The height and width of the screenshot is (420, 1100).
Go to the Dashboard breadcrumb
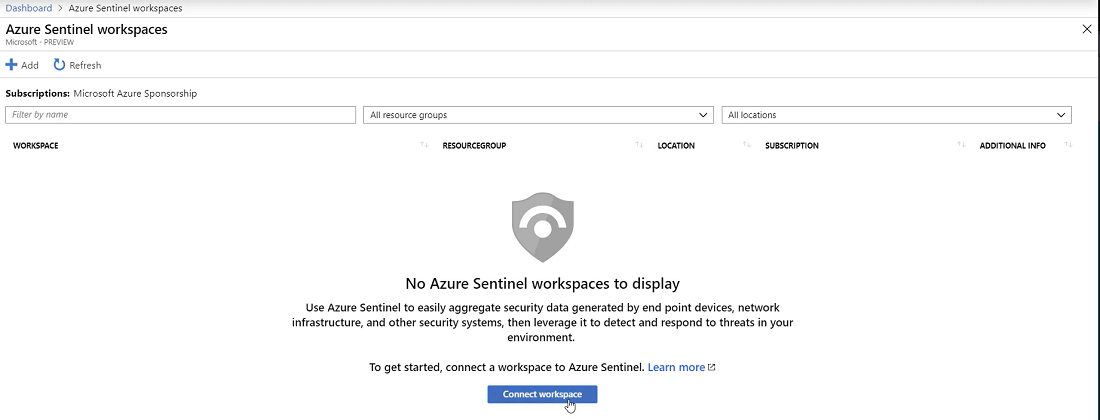tap(28, 8)
